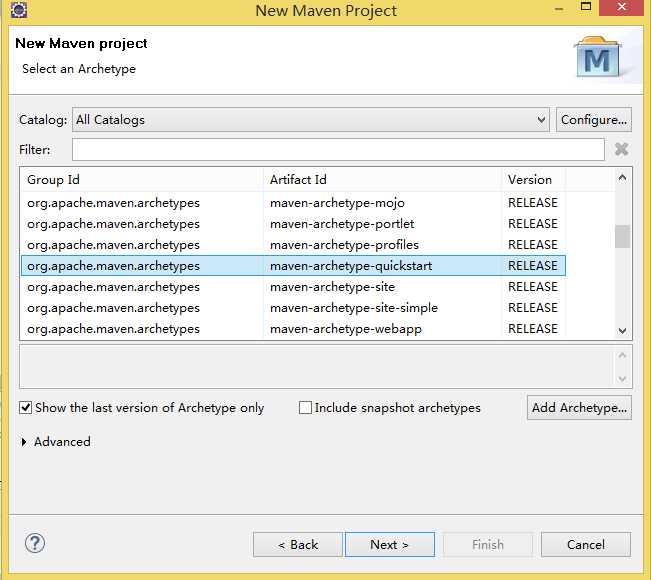Click the Eclipse icon in title bar
This screenshot has height=580, width=651.
click(x=19, y=9)
